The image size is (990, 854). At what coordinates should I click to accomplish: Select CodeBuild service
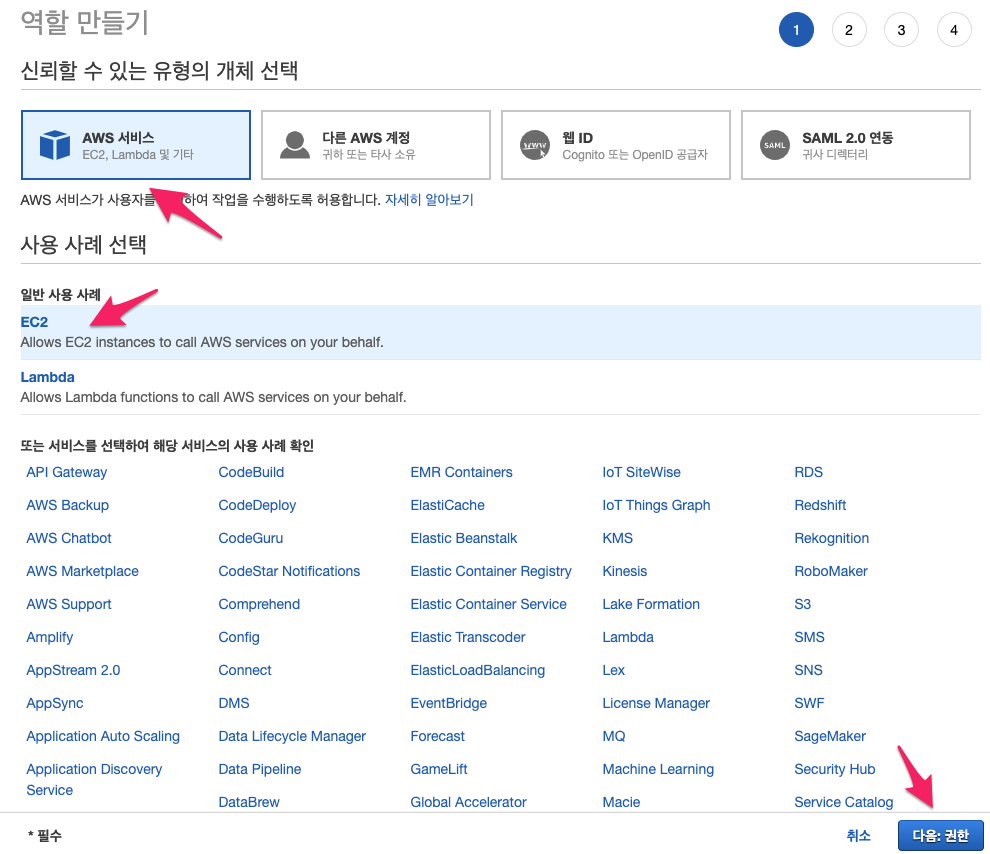click(251, 472)
